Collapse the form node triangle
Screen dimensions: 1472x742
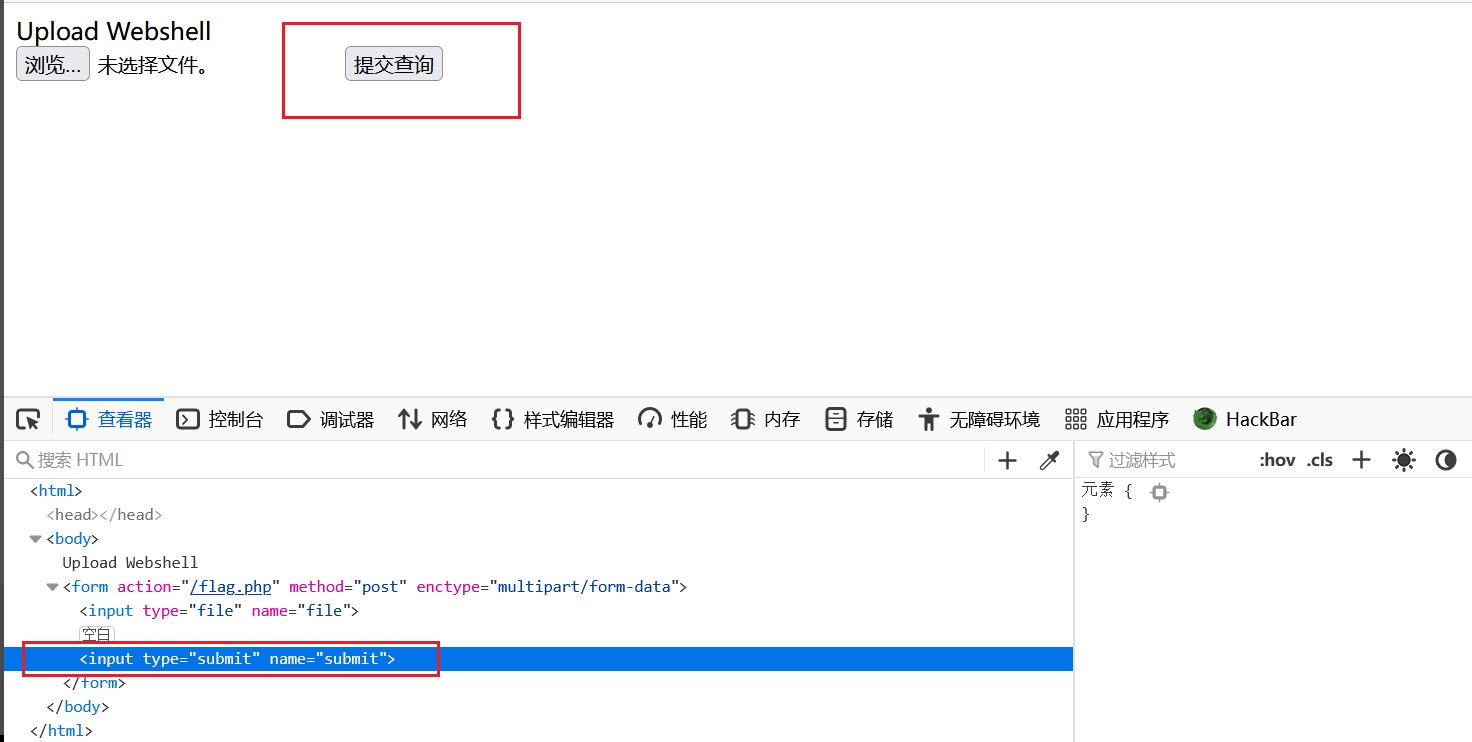pyautogui.click(x=52, y=587)
